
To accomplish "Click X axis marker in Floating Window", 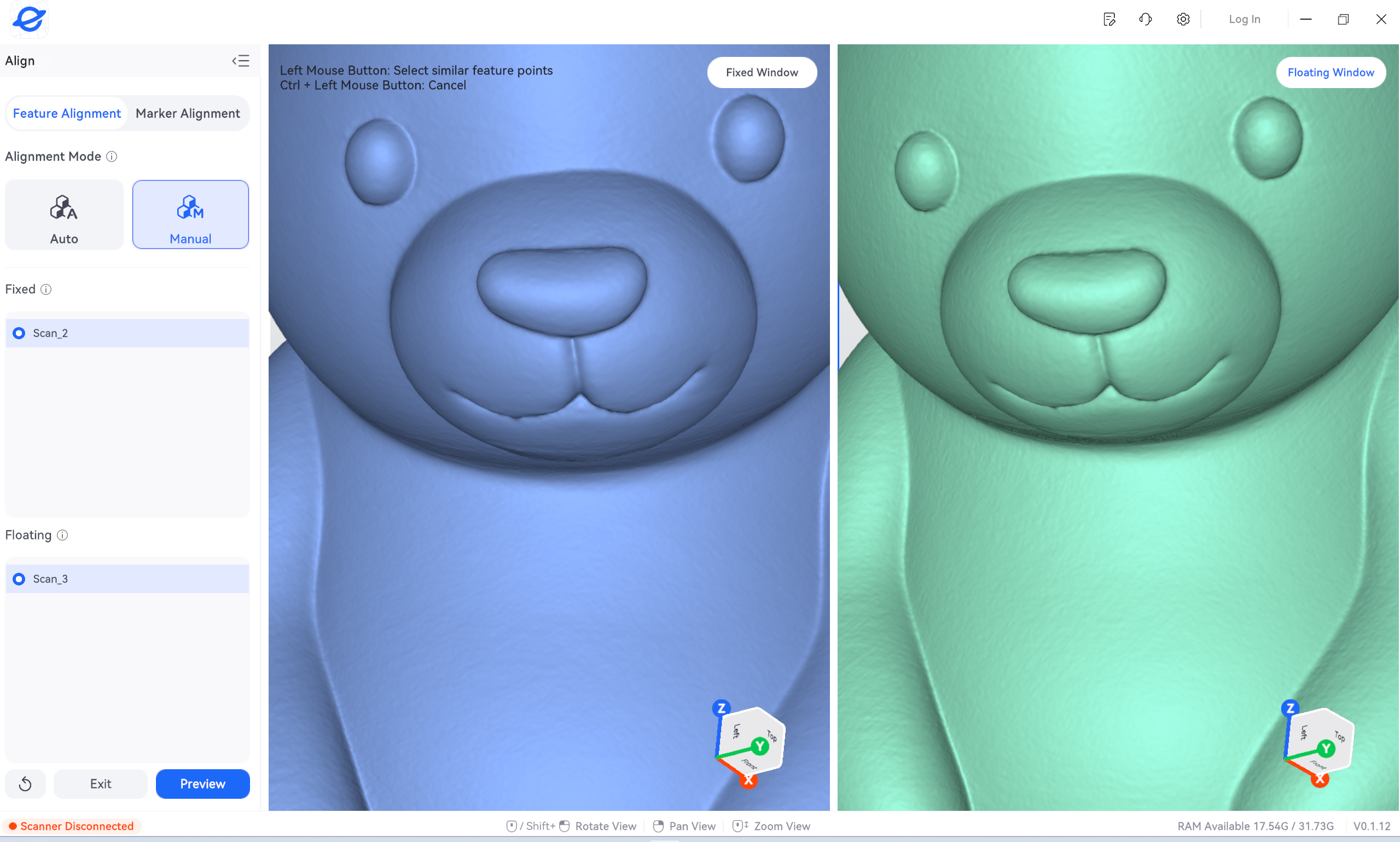I will click(1320, 779).
